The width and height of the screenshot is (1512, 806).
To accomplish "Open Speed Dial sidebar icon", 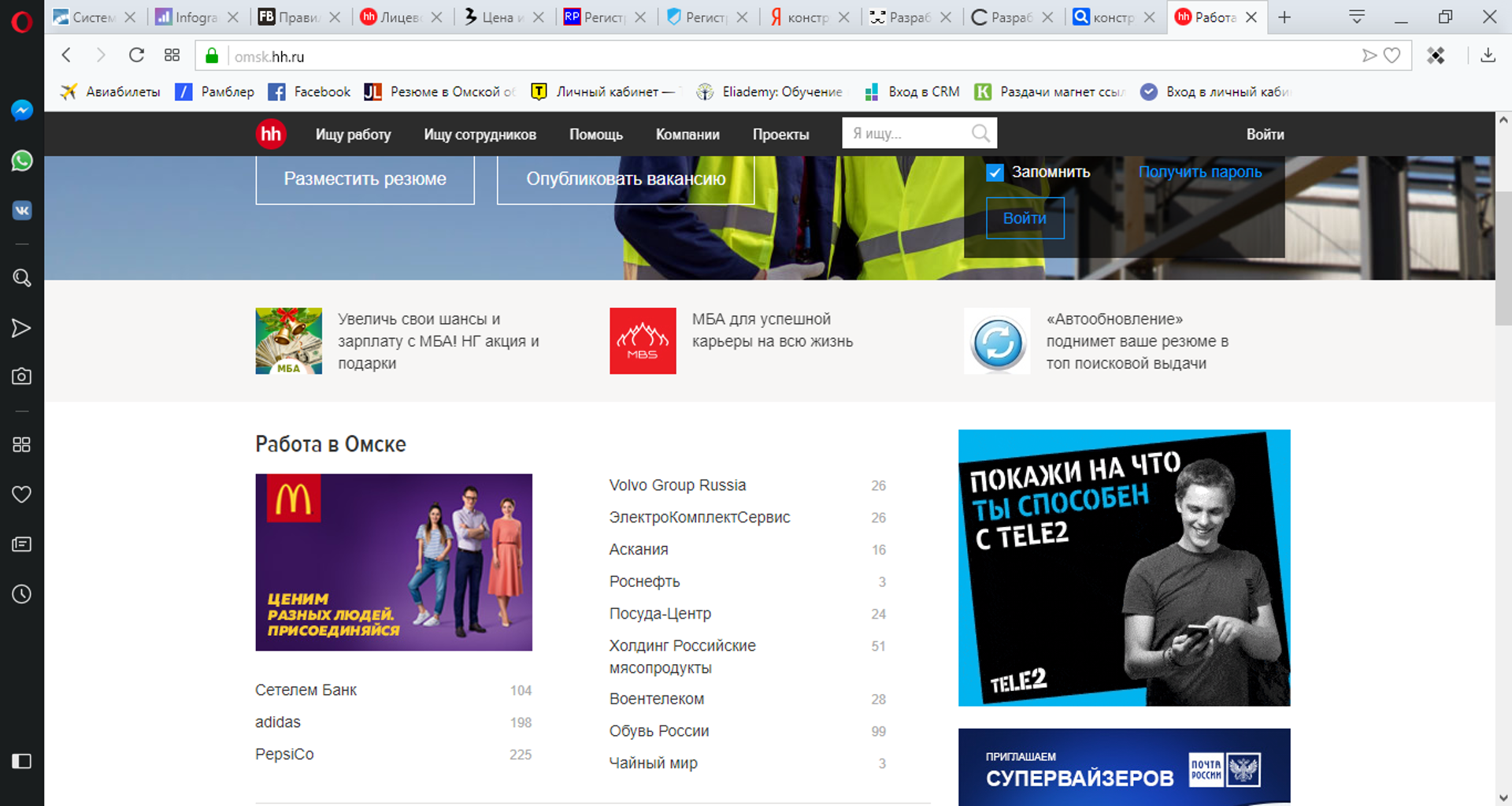I will tap(22, 444).
